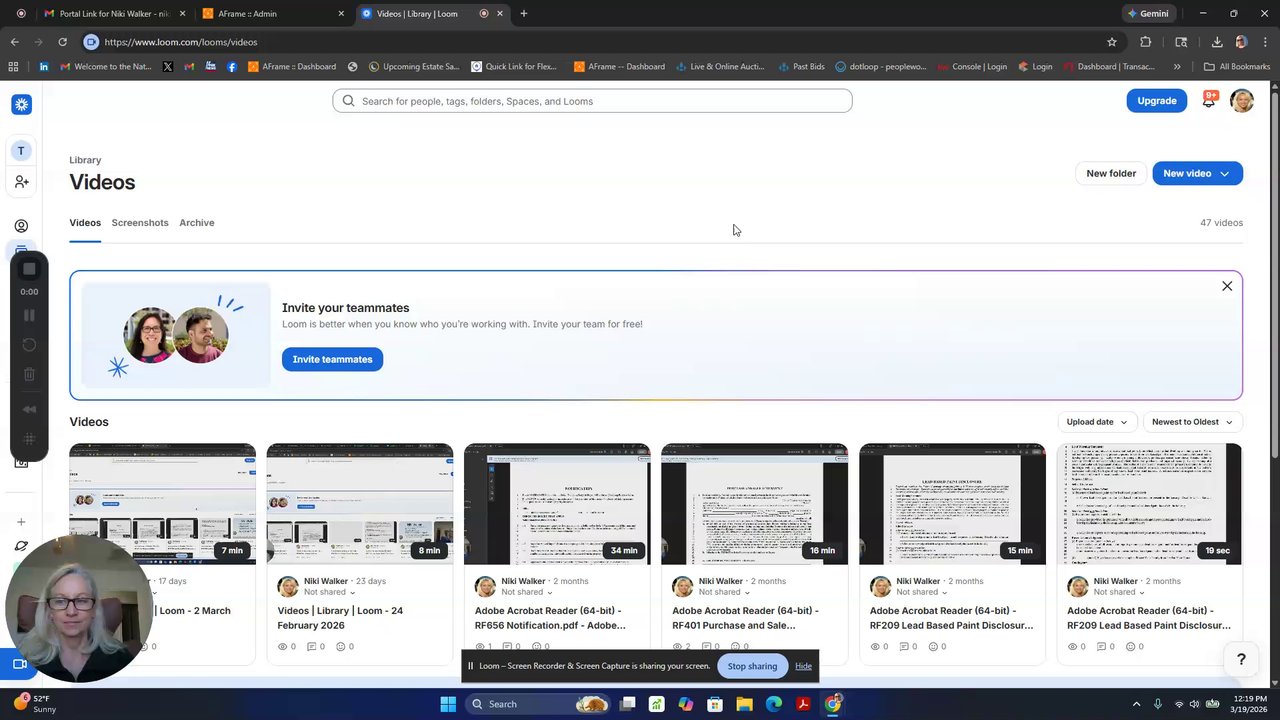Open Not shared dropdown on RF401 Purchase video

coord(726,592)
